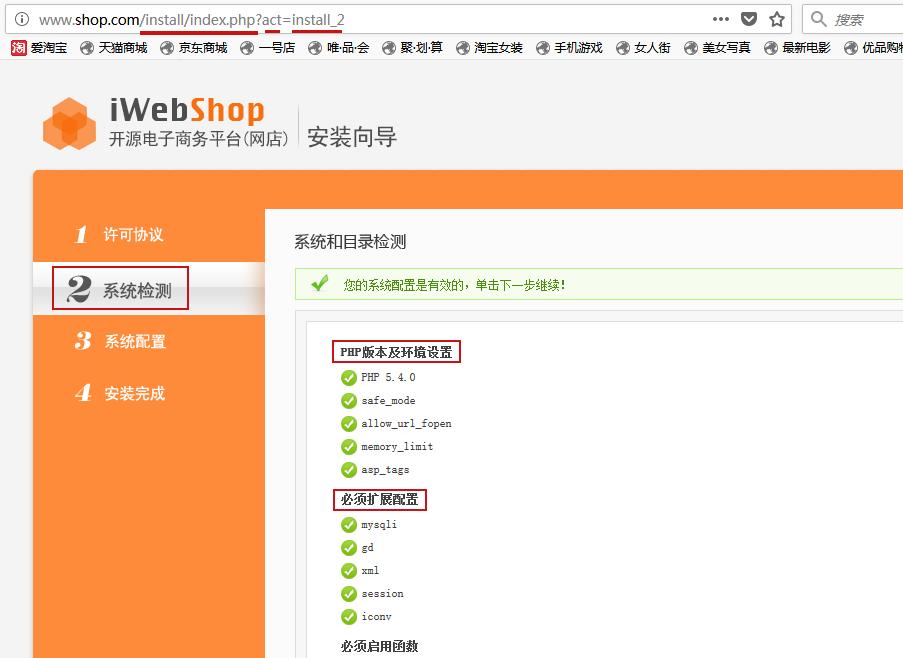
Task: Click the 安装向导 heading
Action: 351,137
